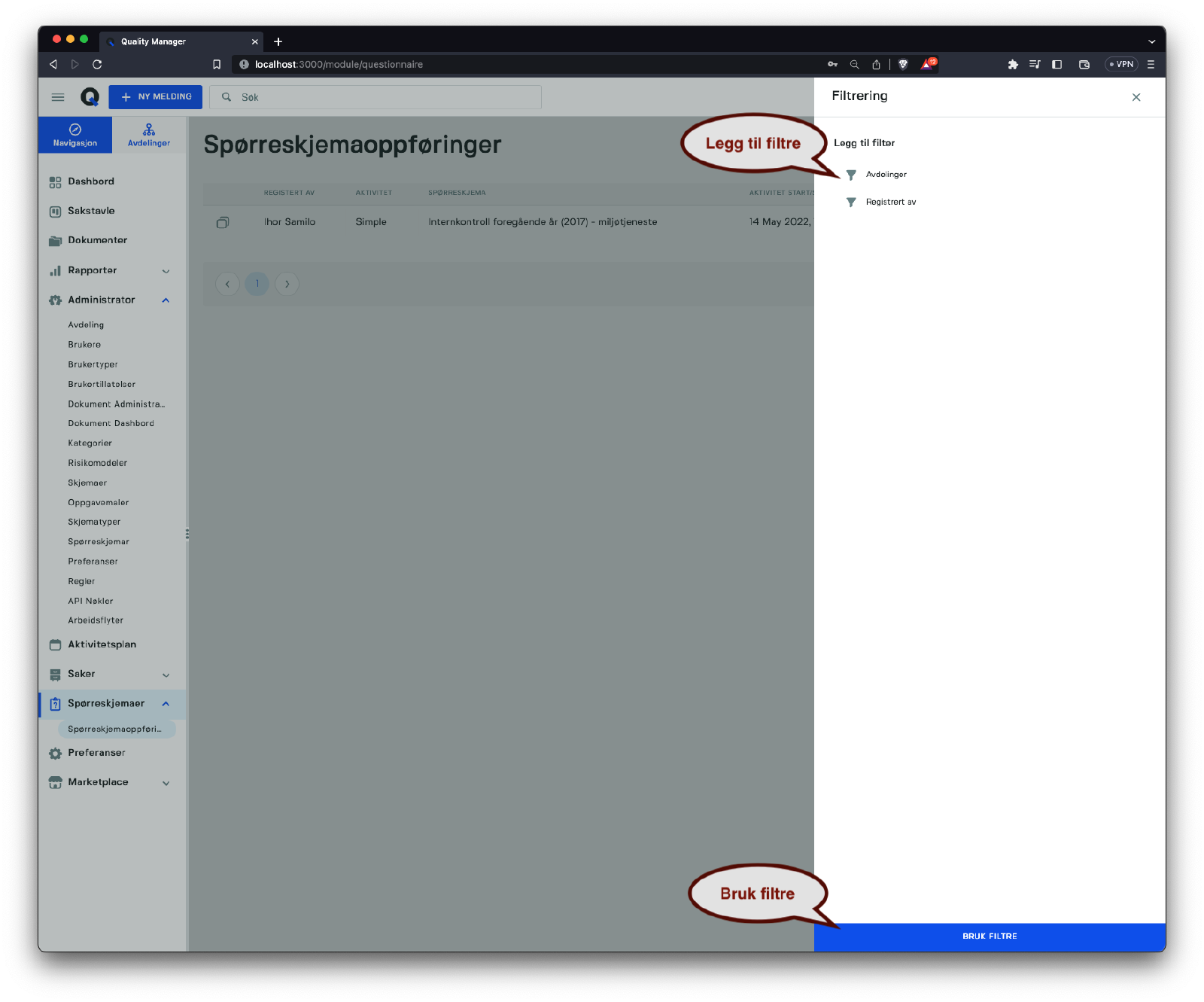Click the row copy icon beside Ihor Semilo
The height and width of the screenshot is (1002, 1204).
click(223, 222)
